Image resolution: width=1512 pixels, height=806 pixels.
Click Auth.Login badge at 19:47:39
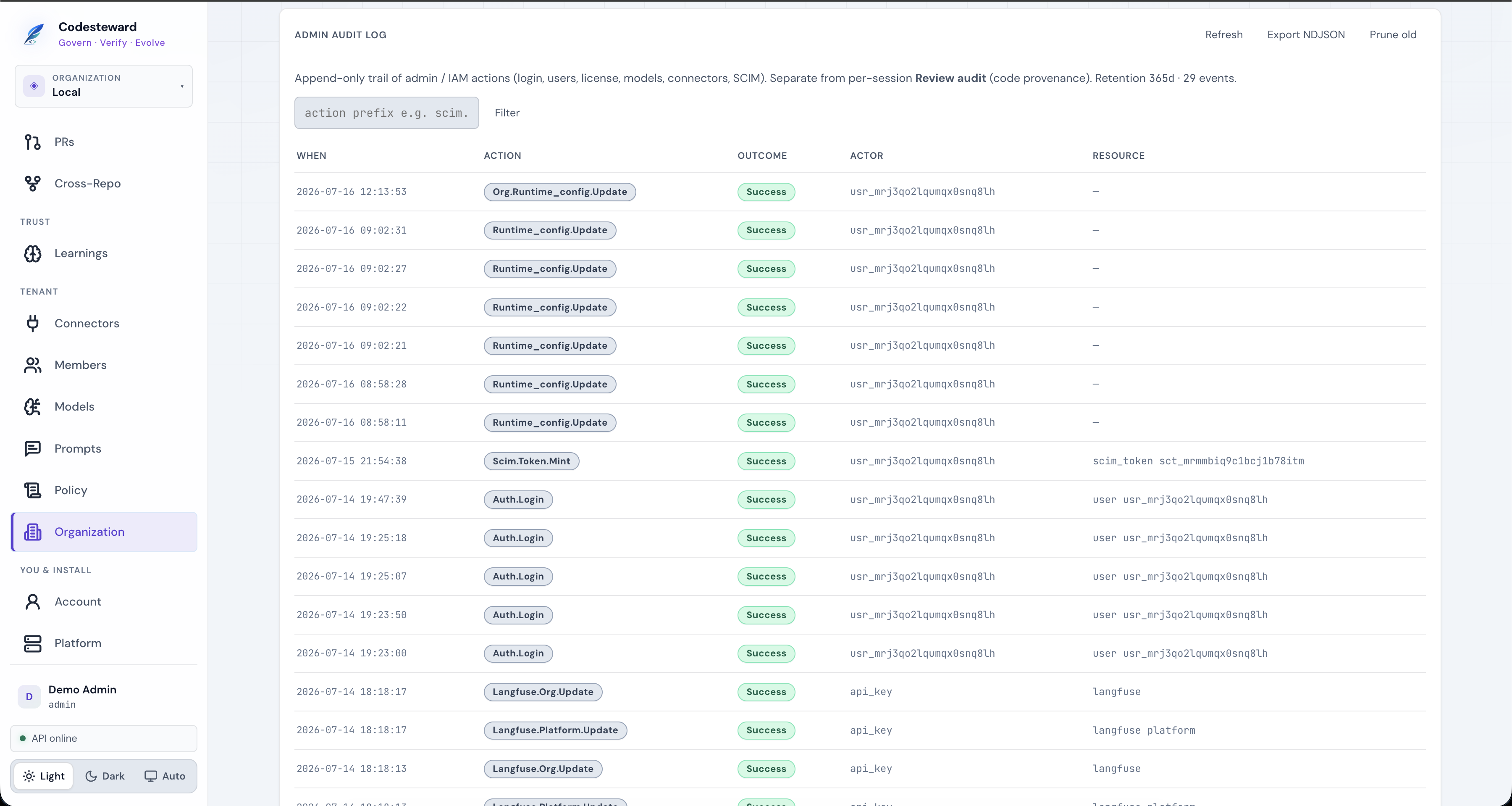point(518,500)
